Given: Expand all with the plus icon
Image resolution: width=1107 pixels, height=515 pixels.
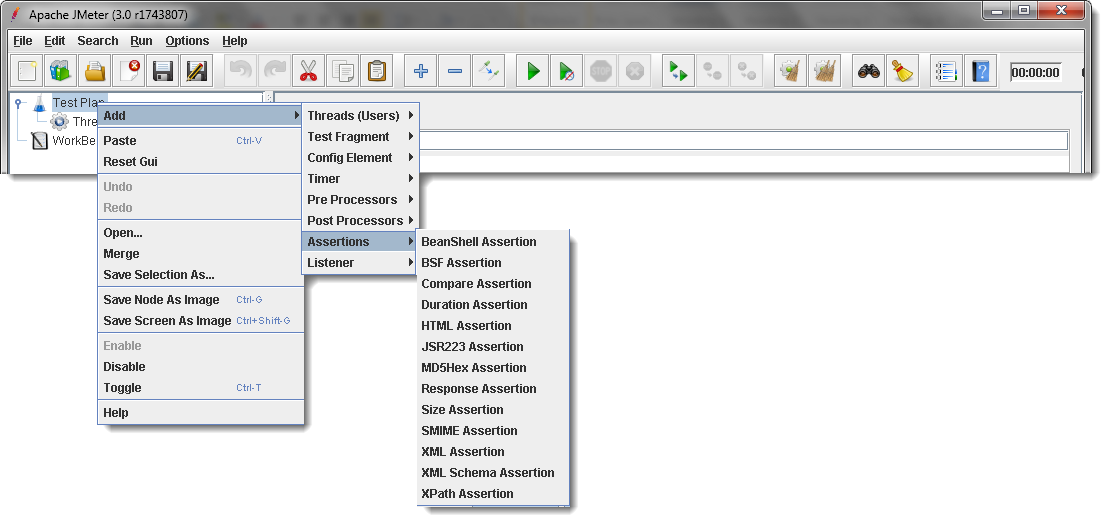Looking at the screenshot, I should tap(421, 71).
